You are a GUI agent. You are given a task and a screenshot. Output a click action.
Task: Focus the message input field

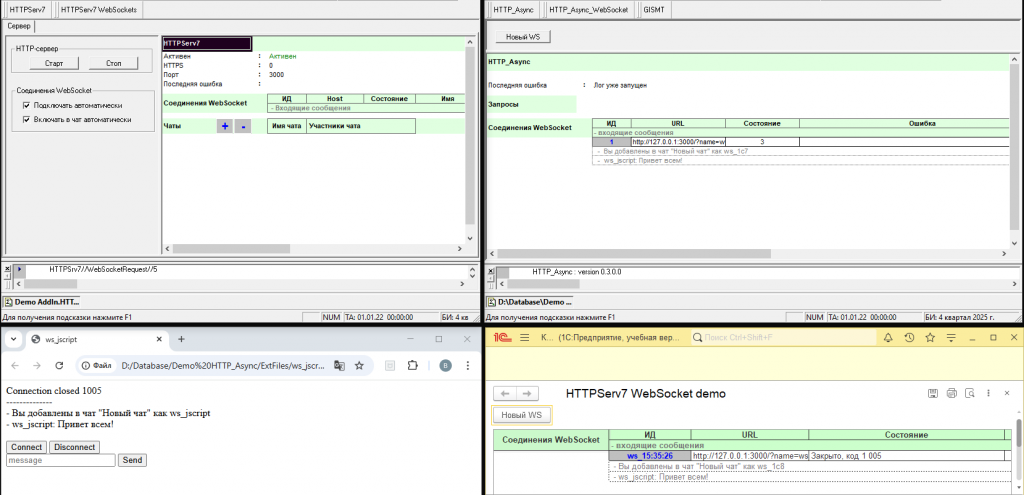(61, 460)
